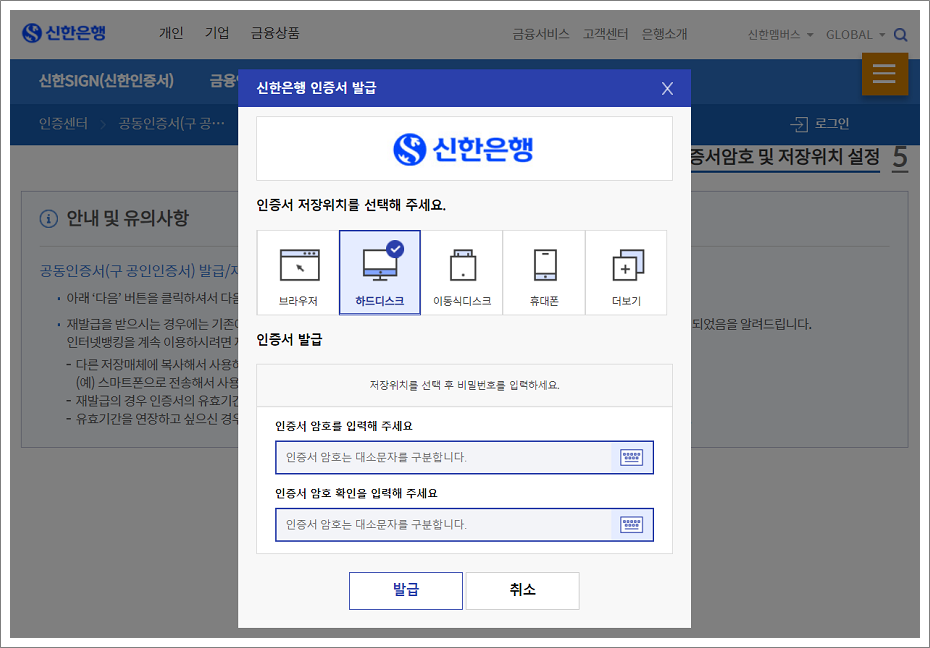Close the 인증서 발급 dialog
The height and width of the screenshot is (648, 930).
(x=667, y=88)
